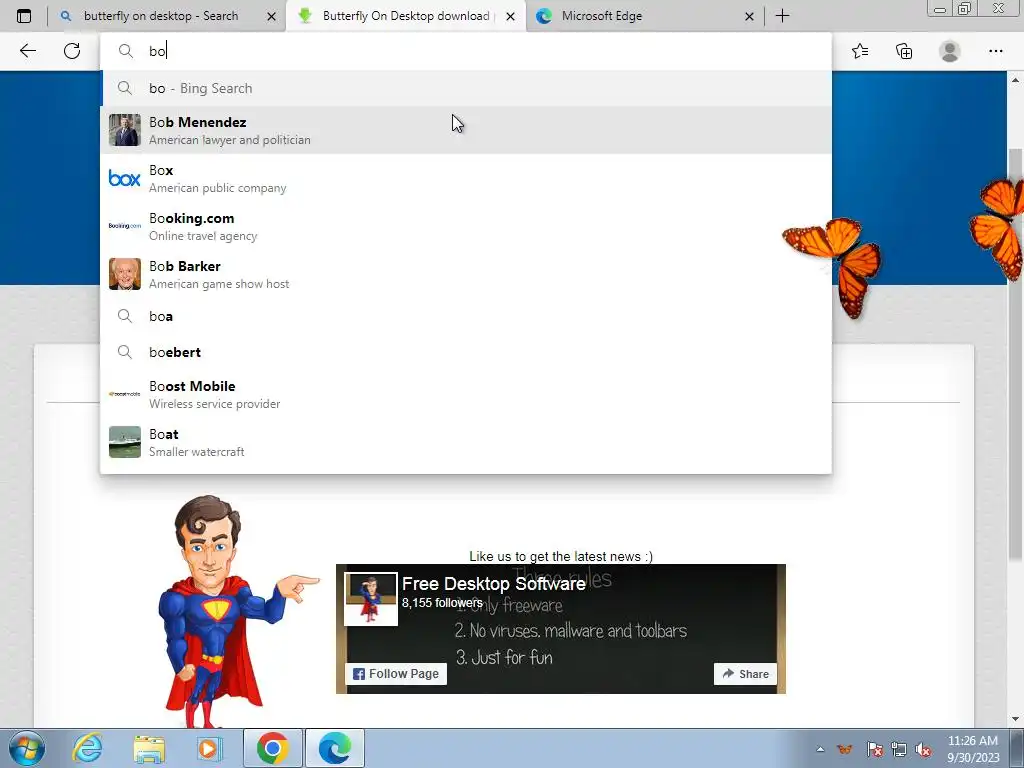The height and width of the screenshot is (768, 1024).
Task: Go back with the back arrow
Action: click(x=27, y=51)
